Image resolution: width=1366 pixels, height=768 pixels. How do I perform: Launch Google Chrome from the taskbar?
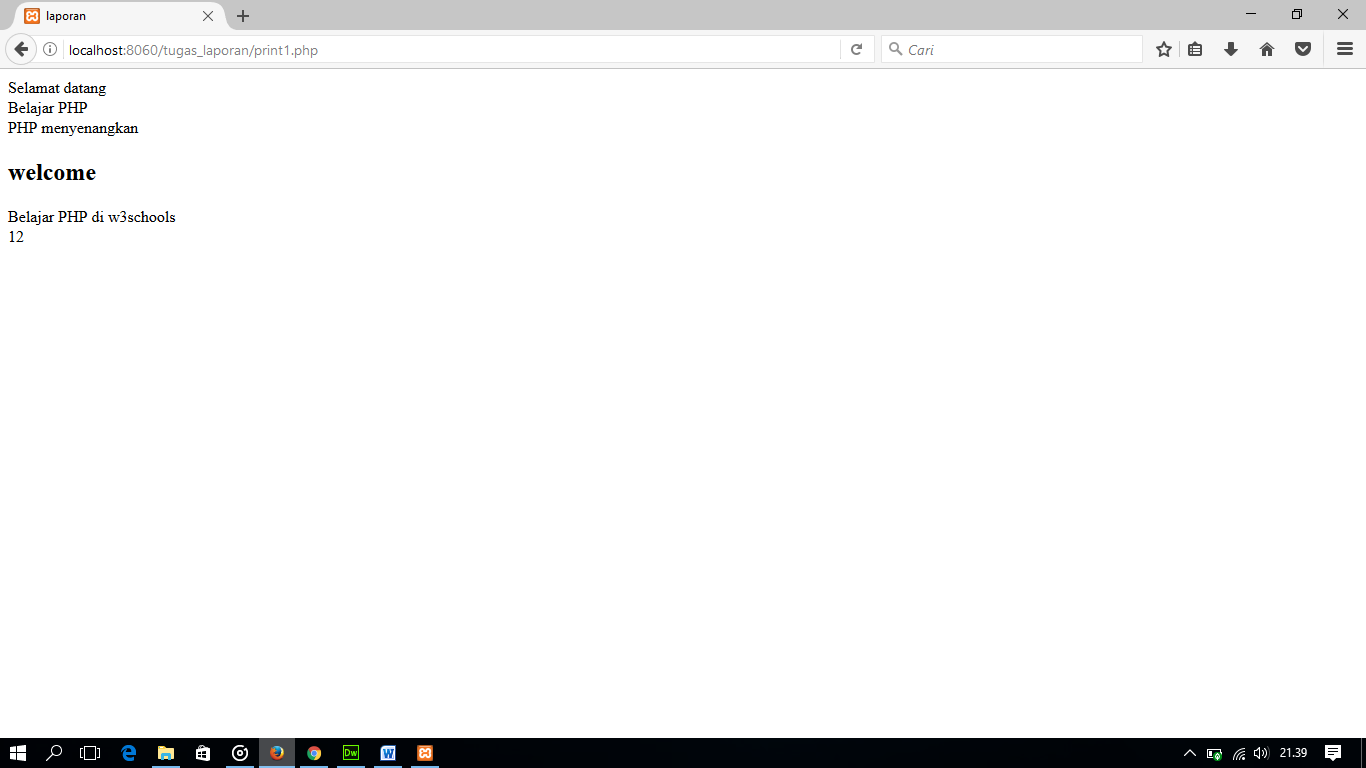pos(314,753)
